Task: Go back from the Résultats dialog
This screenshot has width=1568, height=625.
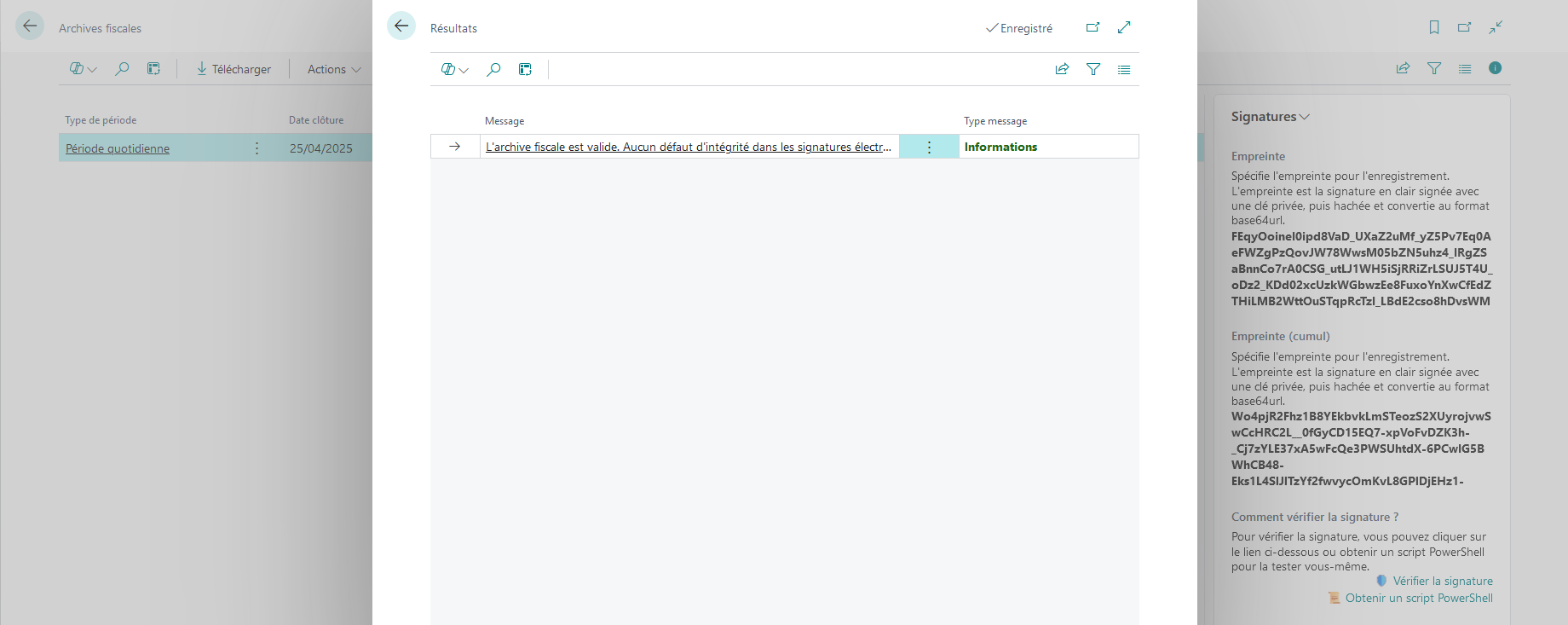Action: tap(401, 26)
